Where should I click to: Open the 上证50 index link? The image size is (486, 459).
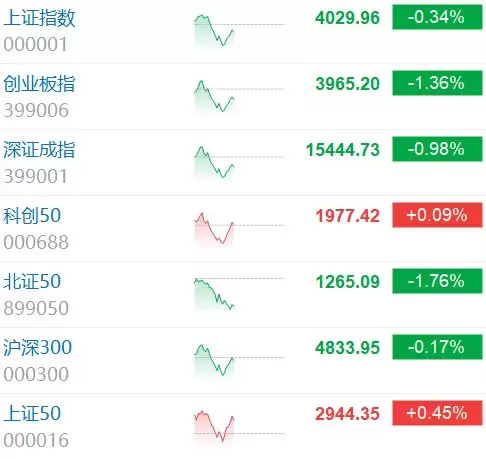pyautogui.click(x=32, y=413)
